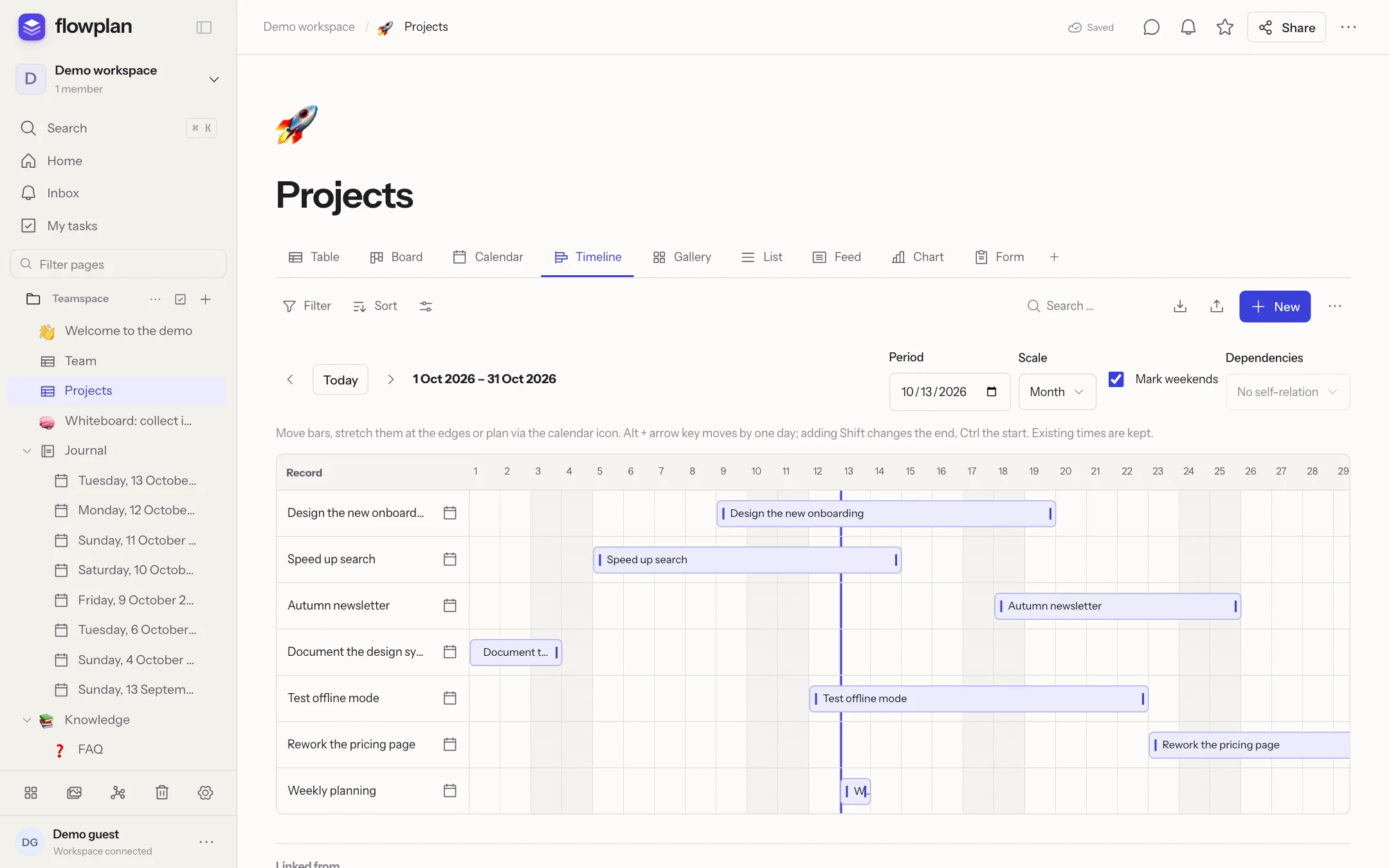Screen dimensions: 1389x868
Task: Add a new view with plus icon
Action: pos(1054,257)
